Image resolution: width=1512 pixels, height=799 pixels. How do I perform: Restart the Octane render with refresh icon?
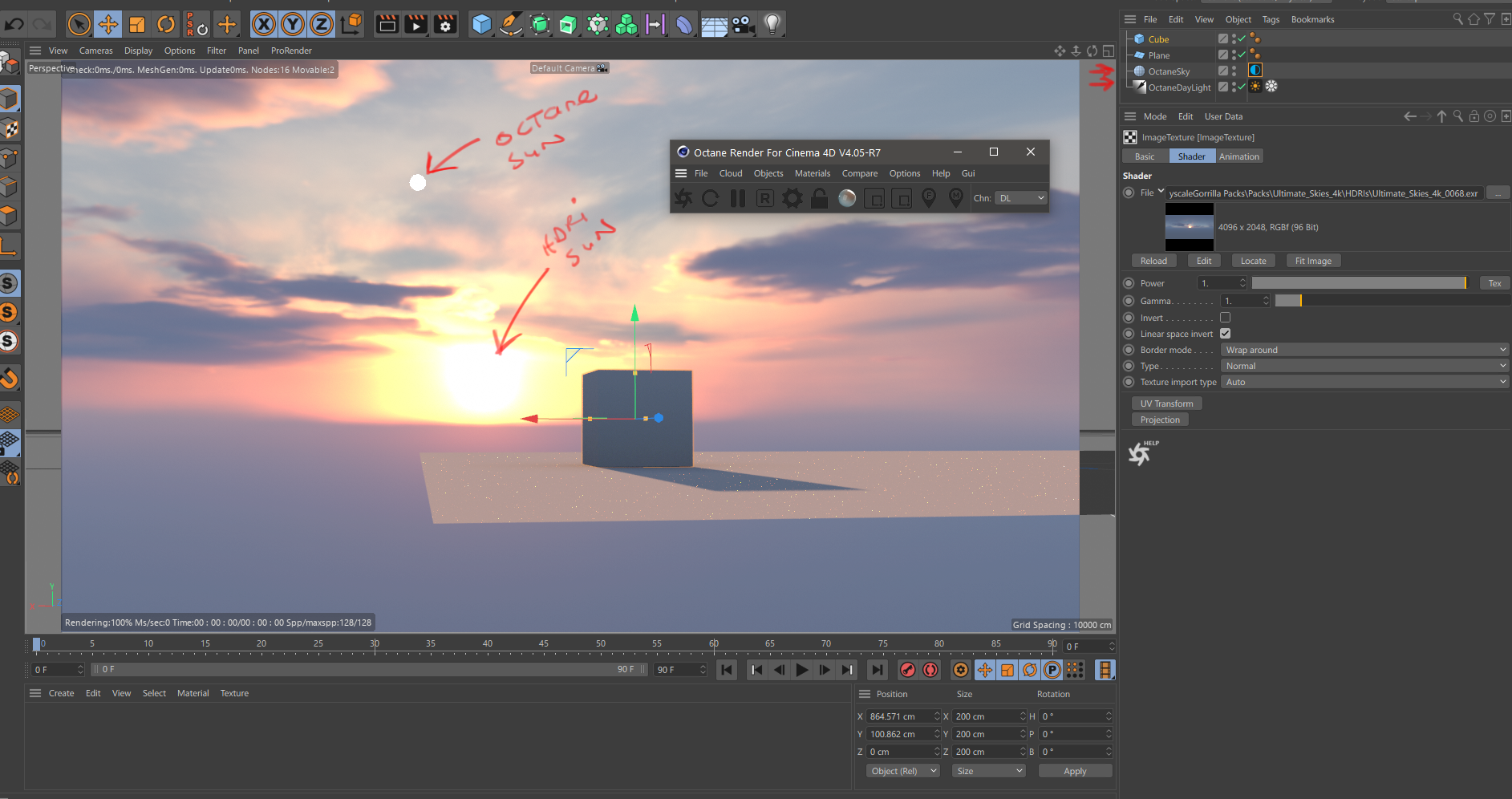click(711, 198)
